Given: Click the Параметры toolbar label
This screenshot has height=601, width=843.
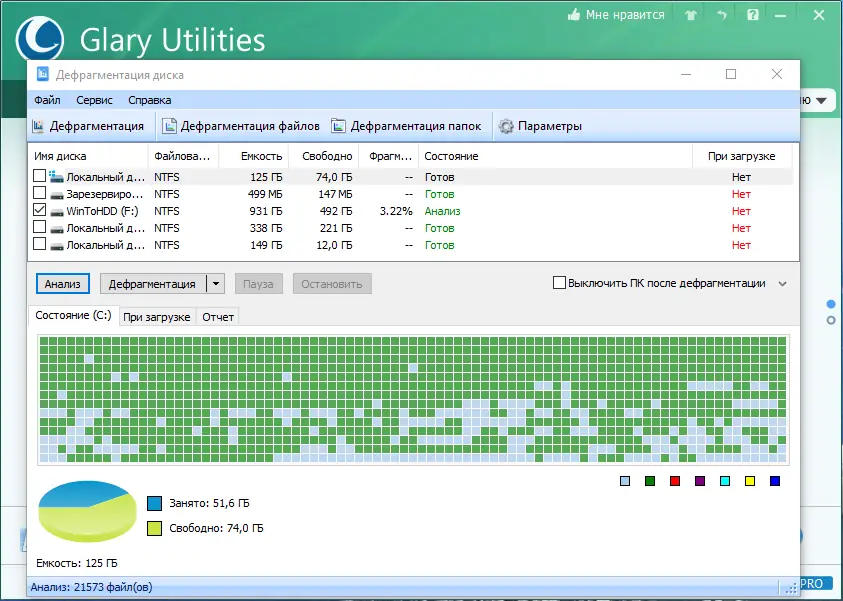Looking at the screenshot, I should point(549,126).
